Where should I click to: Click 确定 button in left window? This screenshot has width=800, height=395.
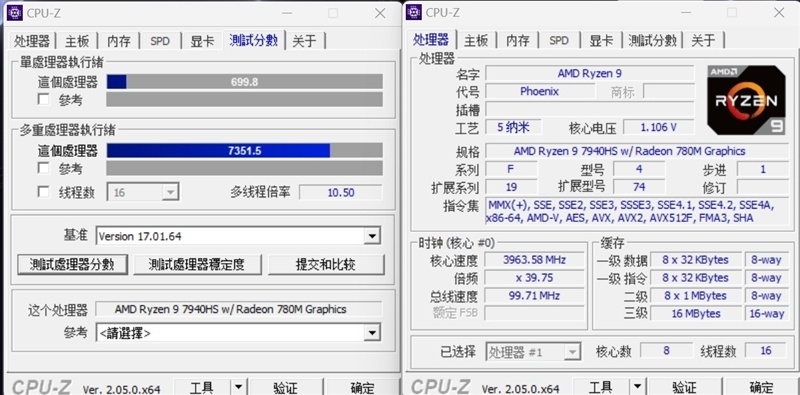[x=362, y=387]
